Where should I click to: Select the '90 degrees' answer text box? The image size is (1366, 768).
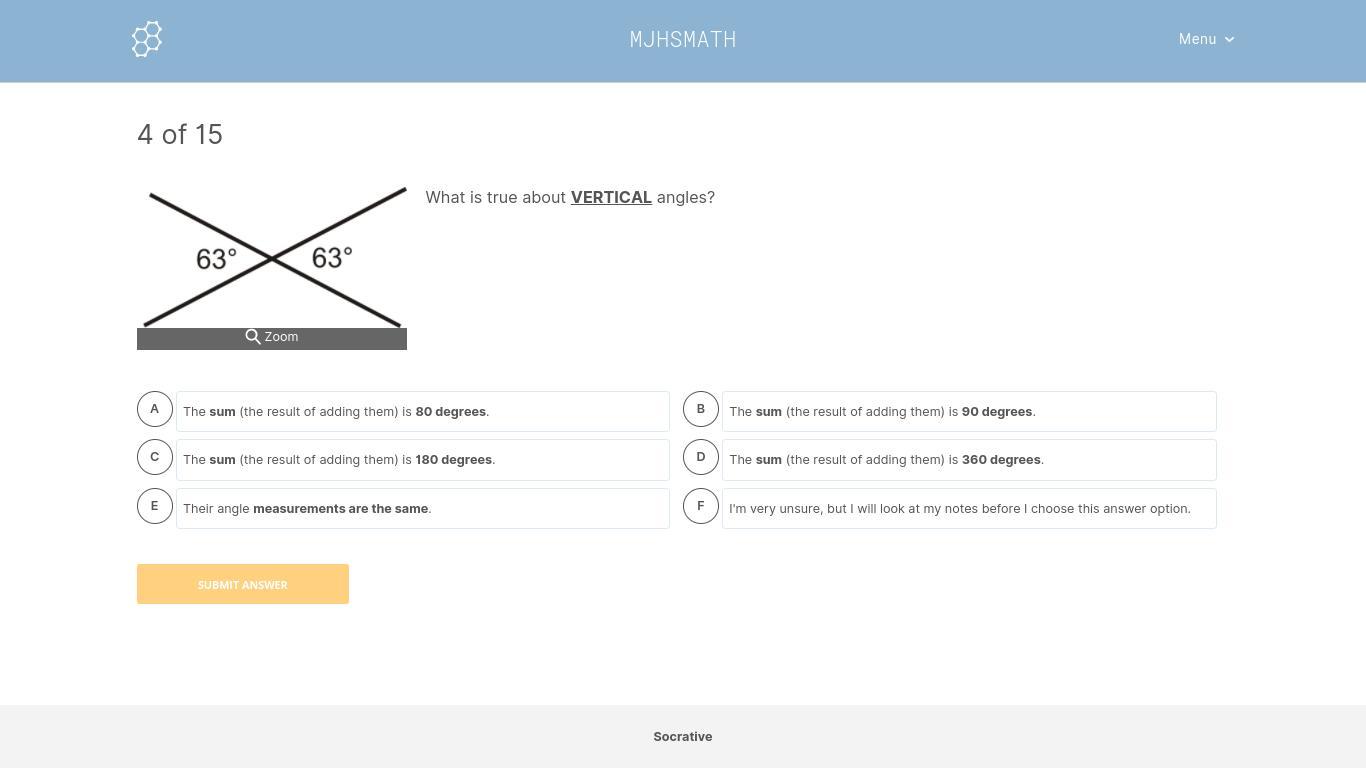coord(969,412)
